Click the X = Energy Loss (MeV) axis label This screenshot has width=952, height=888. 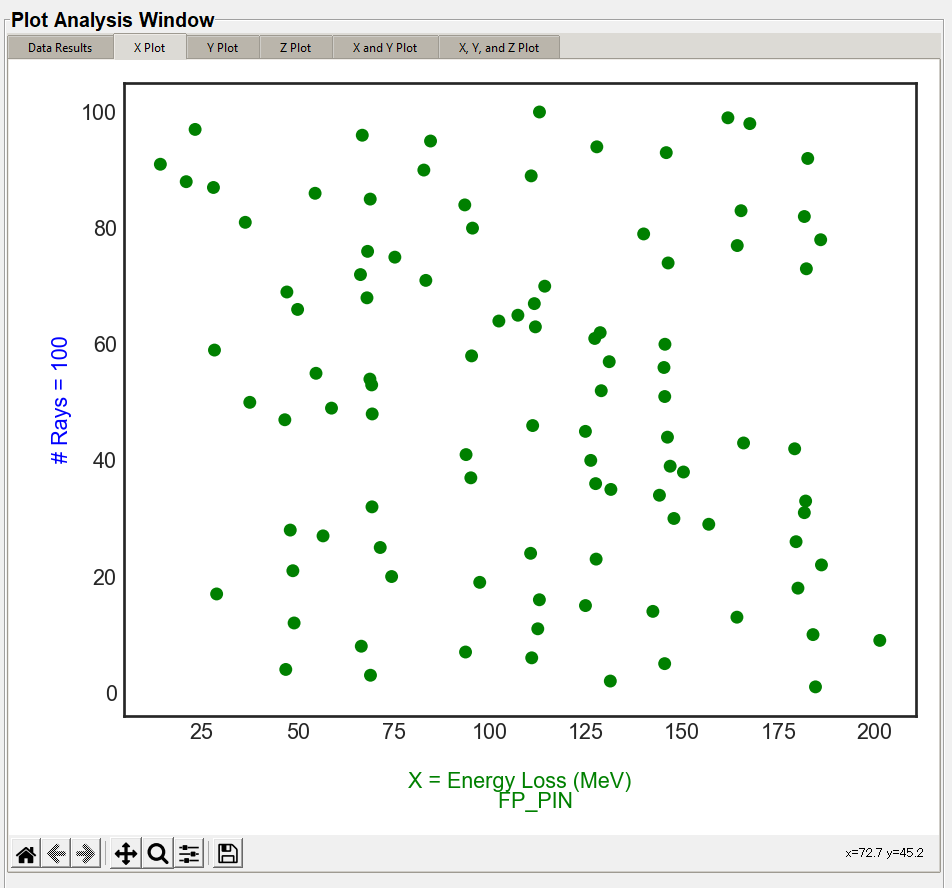(519, 780)
